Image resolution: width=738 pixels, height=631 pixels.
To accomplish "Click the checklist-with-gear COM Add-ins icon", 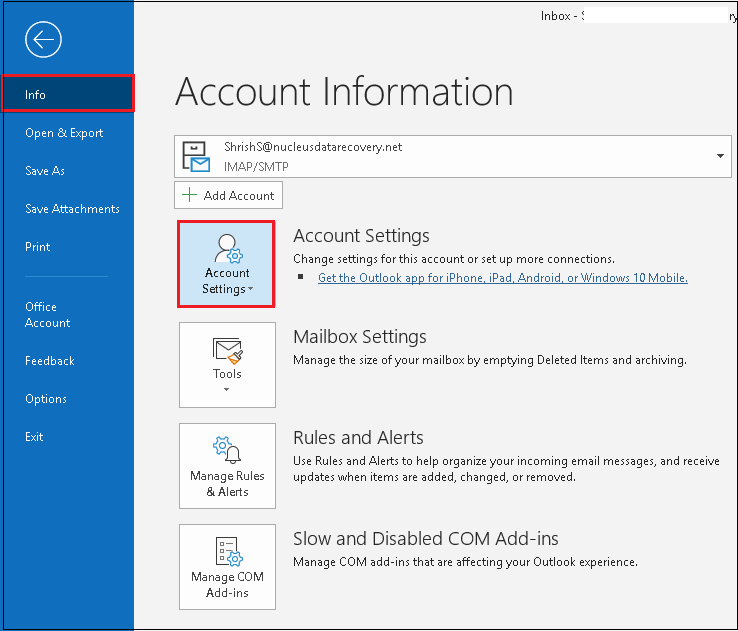I will pos(229,551).
